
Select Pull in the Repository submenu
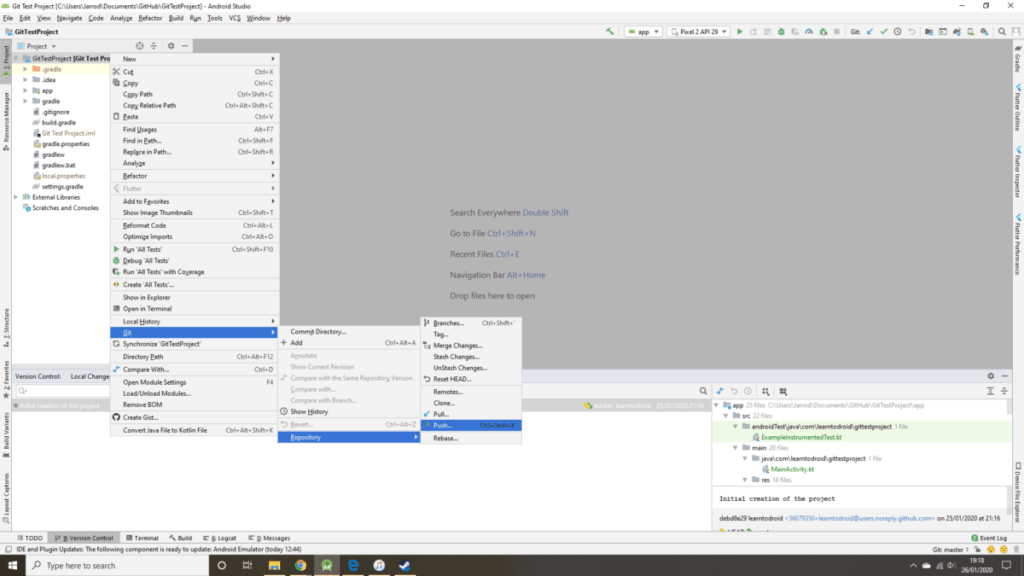point(441,413)
